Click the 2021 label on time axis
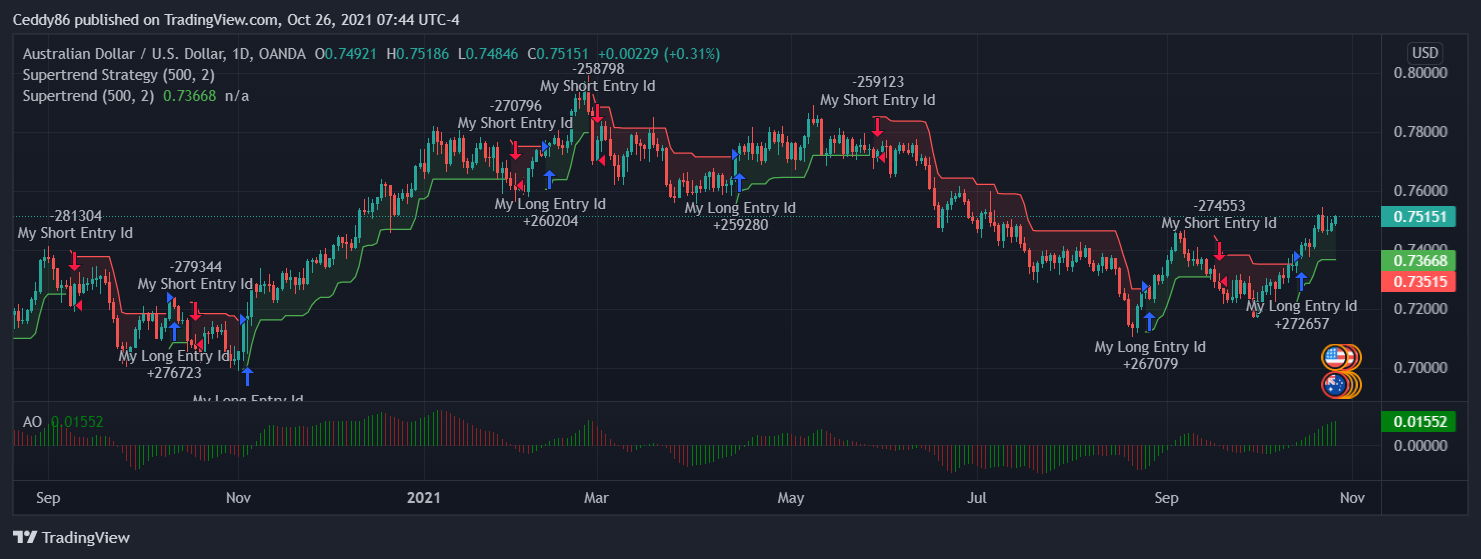This screenshot has height=559, width=1481. coord(424,497)
